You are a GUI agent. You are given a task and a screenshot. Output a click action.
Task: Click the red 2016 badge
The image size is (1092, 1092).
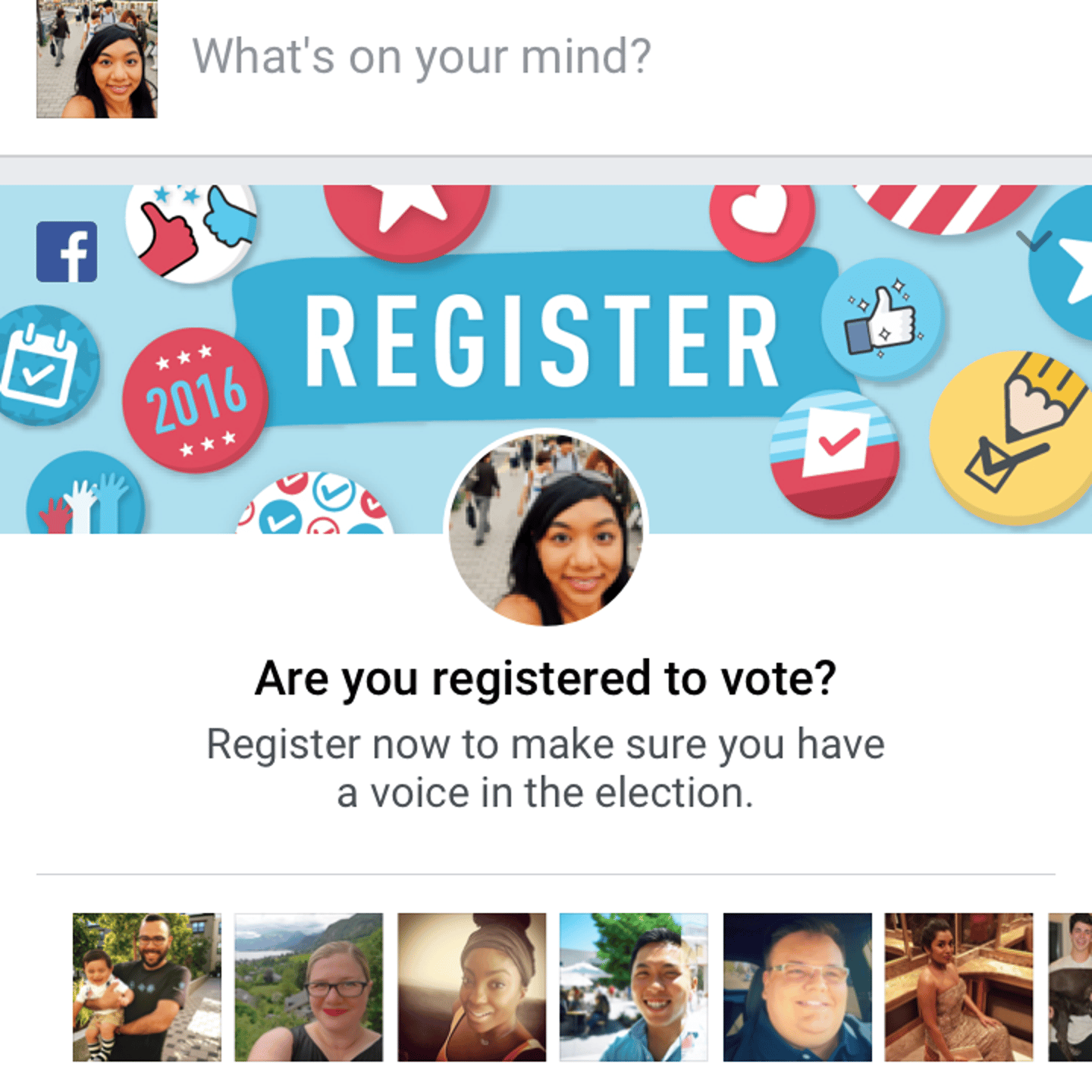[x=196, y=400]
